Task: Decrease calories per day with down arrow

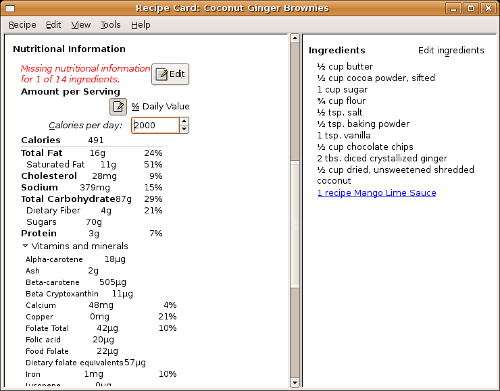Action: point(184,129)
